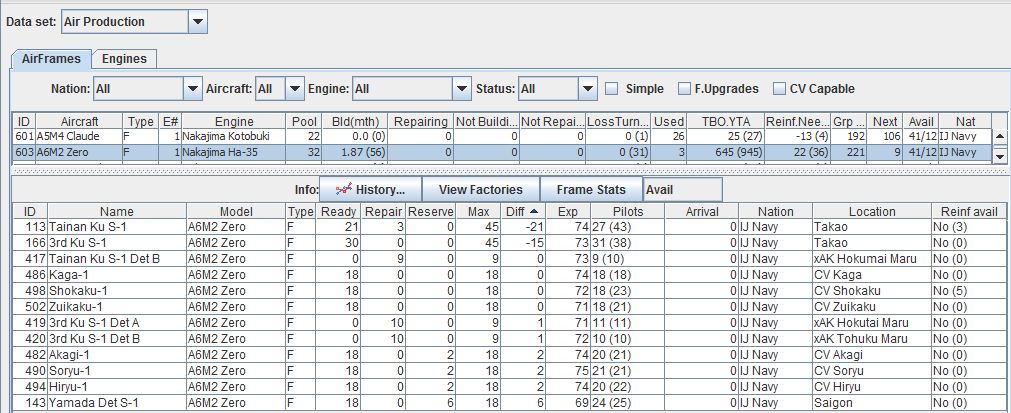Click the Nakajima Ha-35 engine cell
Image resolution: width=1011 pixels, height=413 pixels.
233,153
